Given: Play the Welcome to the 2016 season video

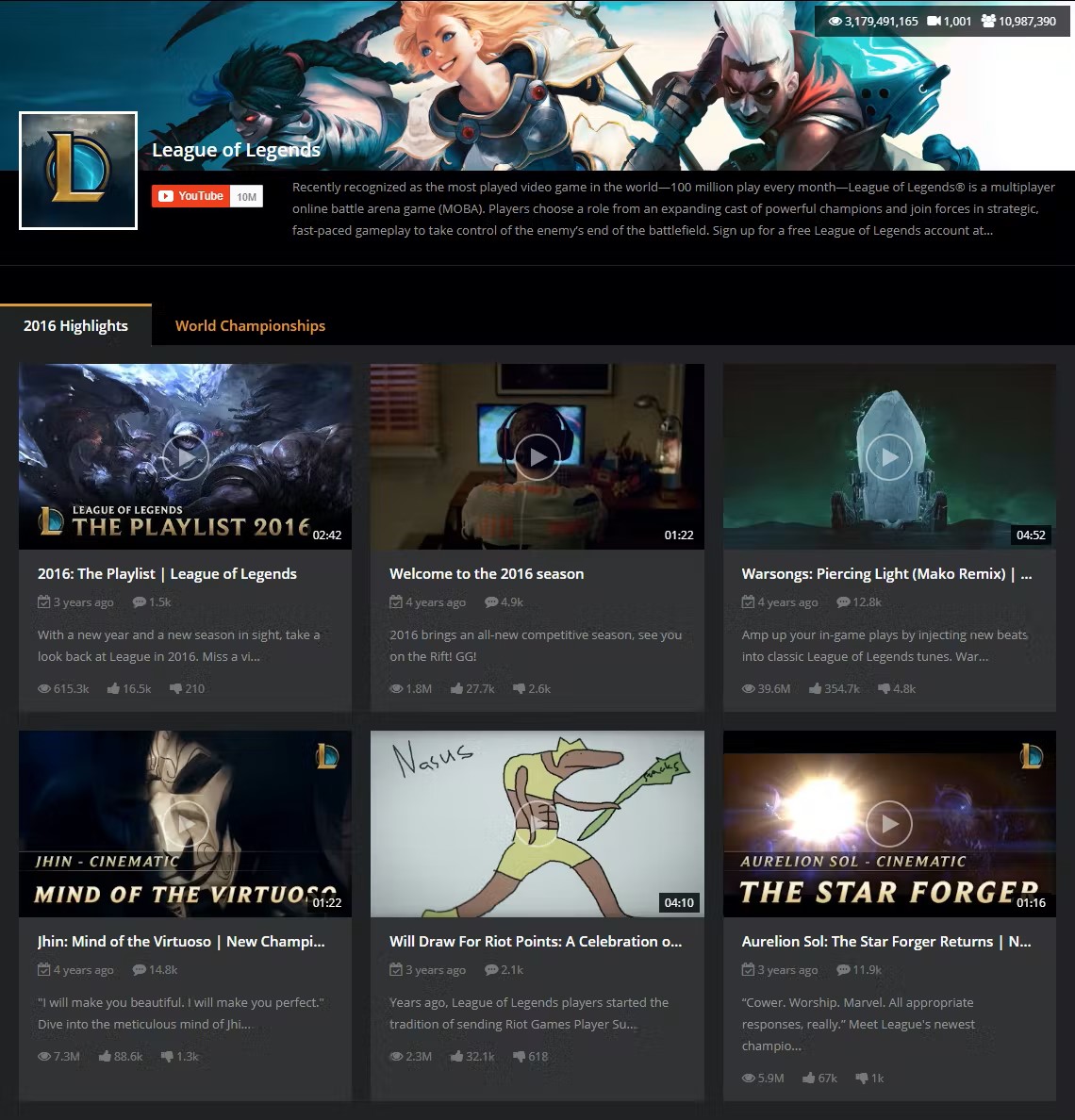Looking at the screenshot, I should click(x=537, y=457).
